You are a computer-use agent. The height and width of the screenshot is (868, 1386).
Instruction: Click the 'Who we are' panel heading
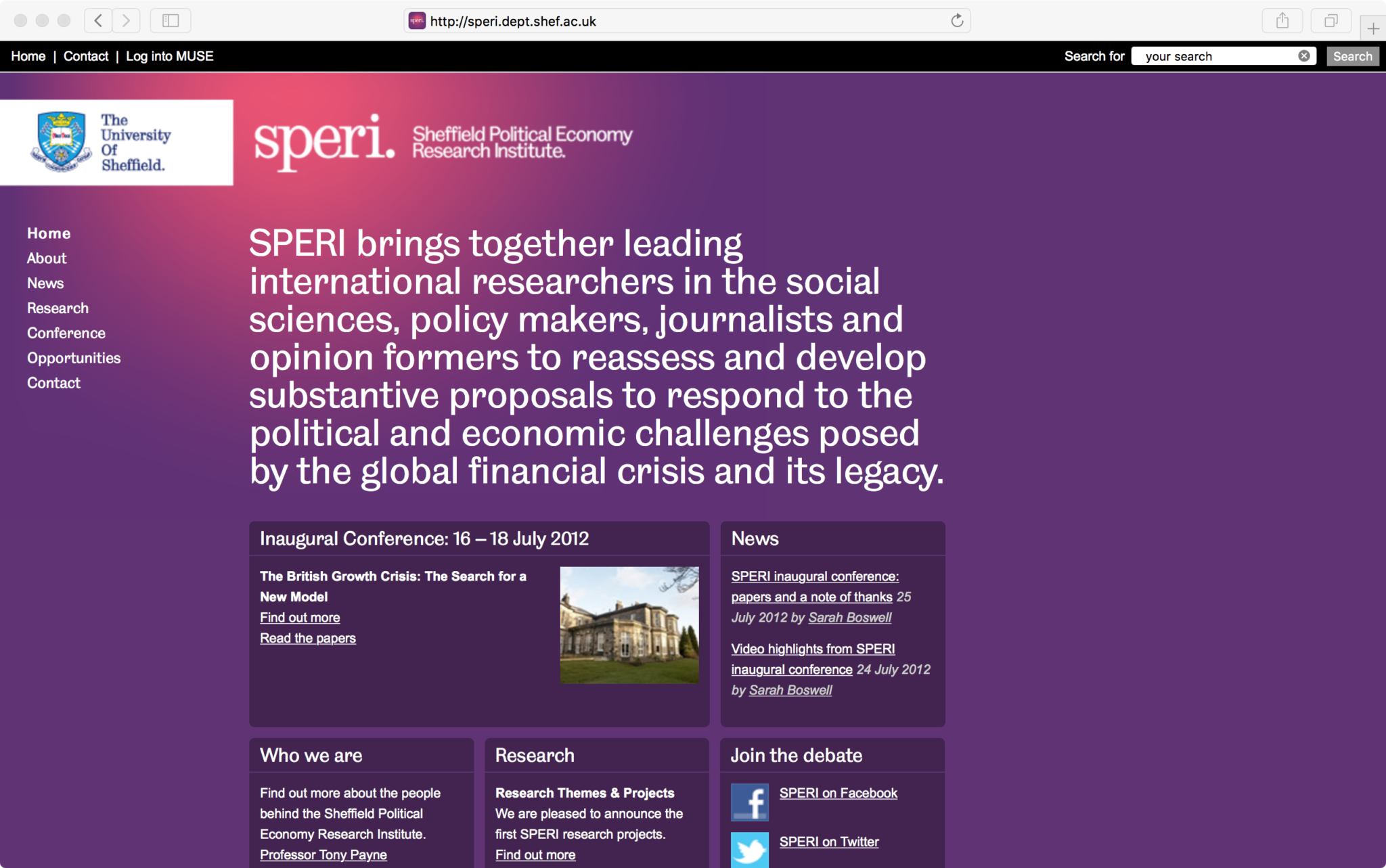pos(311,756)
